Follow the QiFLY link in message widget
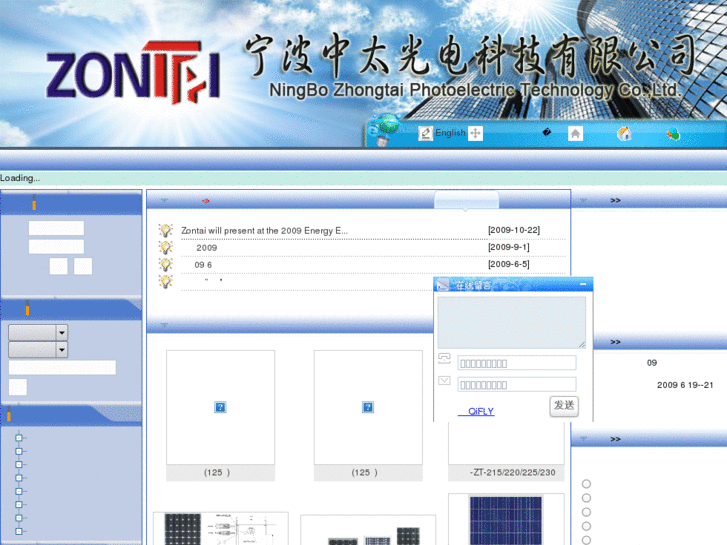The width and height of the screenshot is (727, 545). (x=476, y=411)
